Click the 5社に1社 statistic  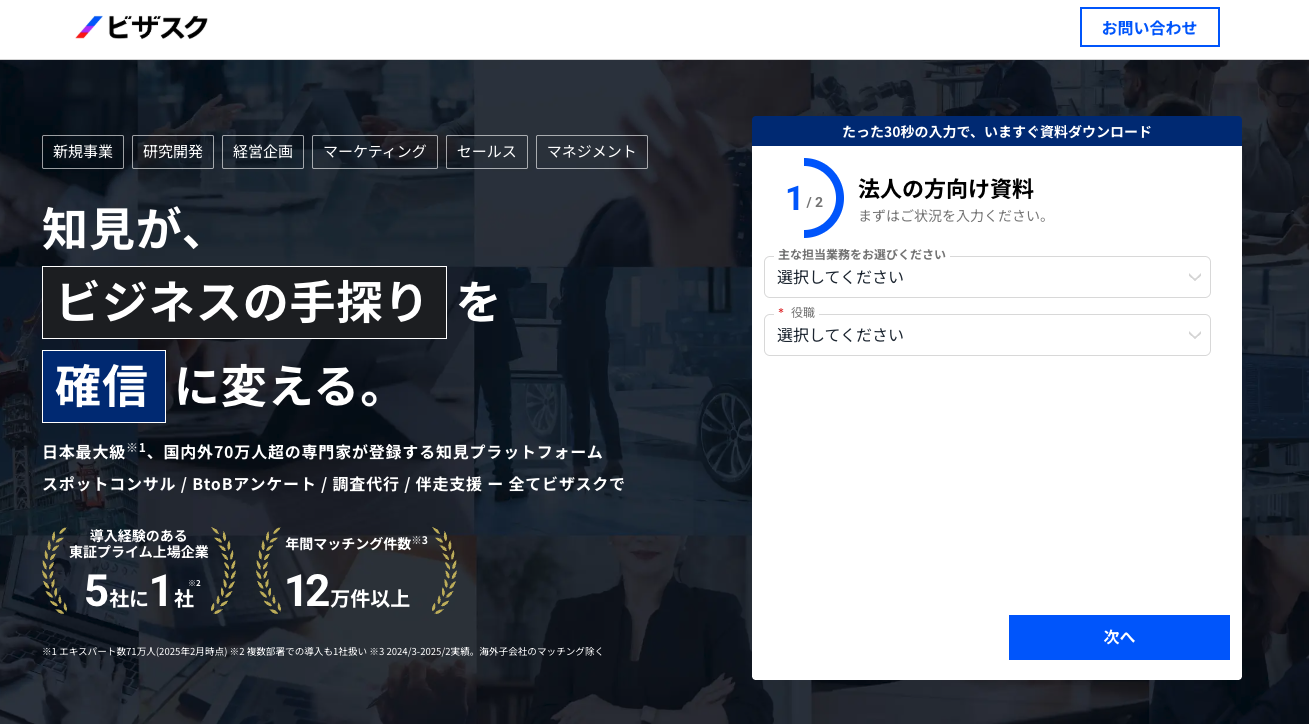tap(143, 591)
